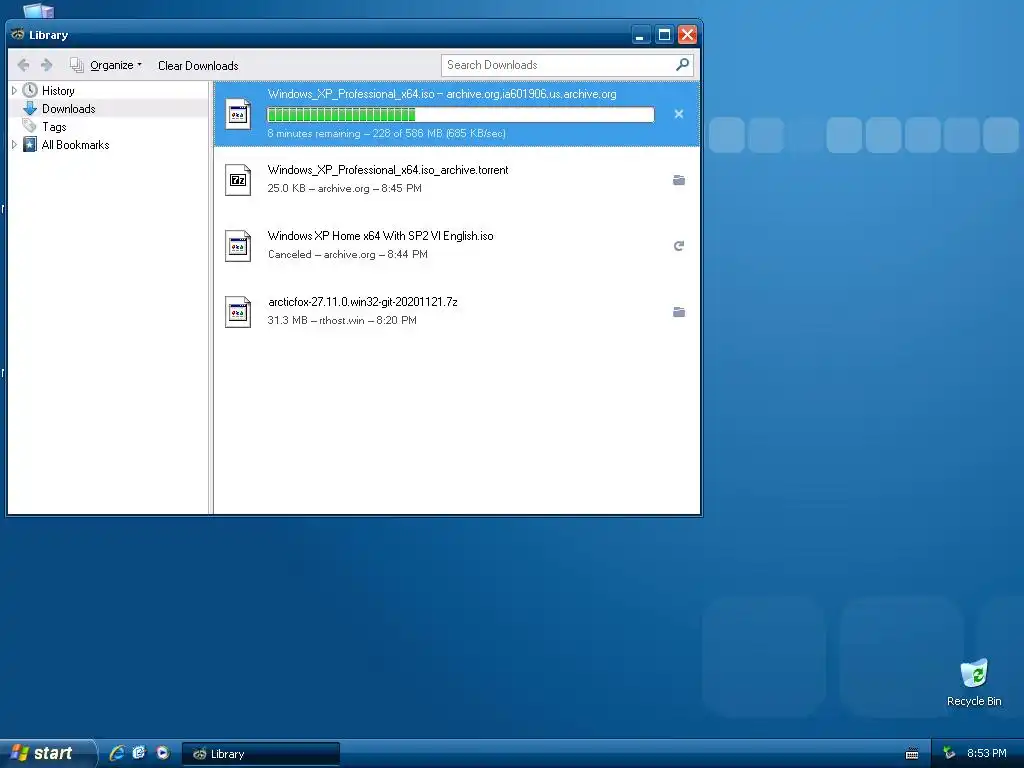Open the Organize menu

[106, 65]
